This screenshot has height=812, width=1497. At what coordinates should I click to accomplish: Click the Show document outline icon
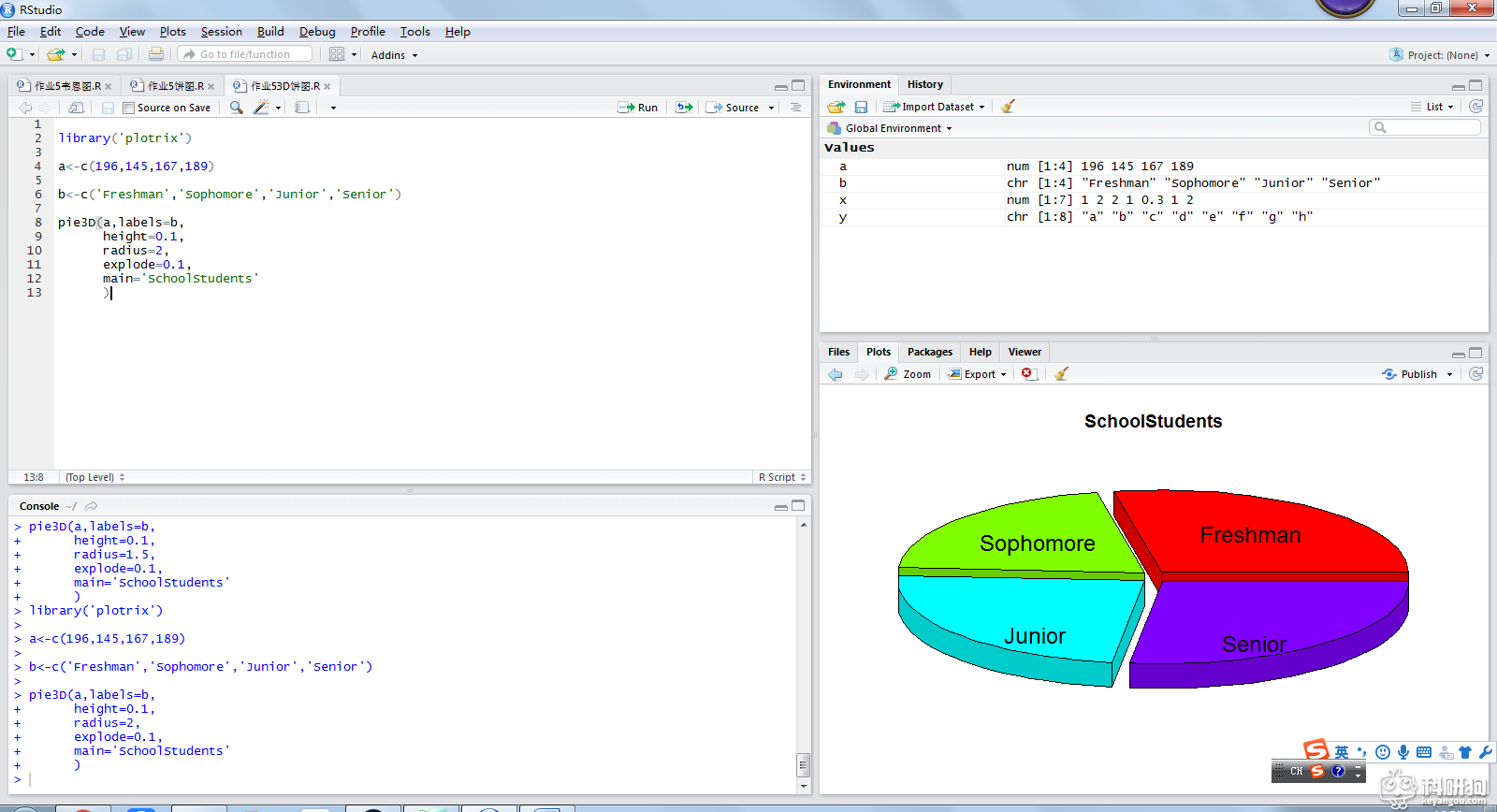click(795, 108)
